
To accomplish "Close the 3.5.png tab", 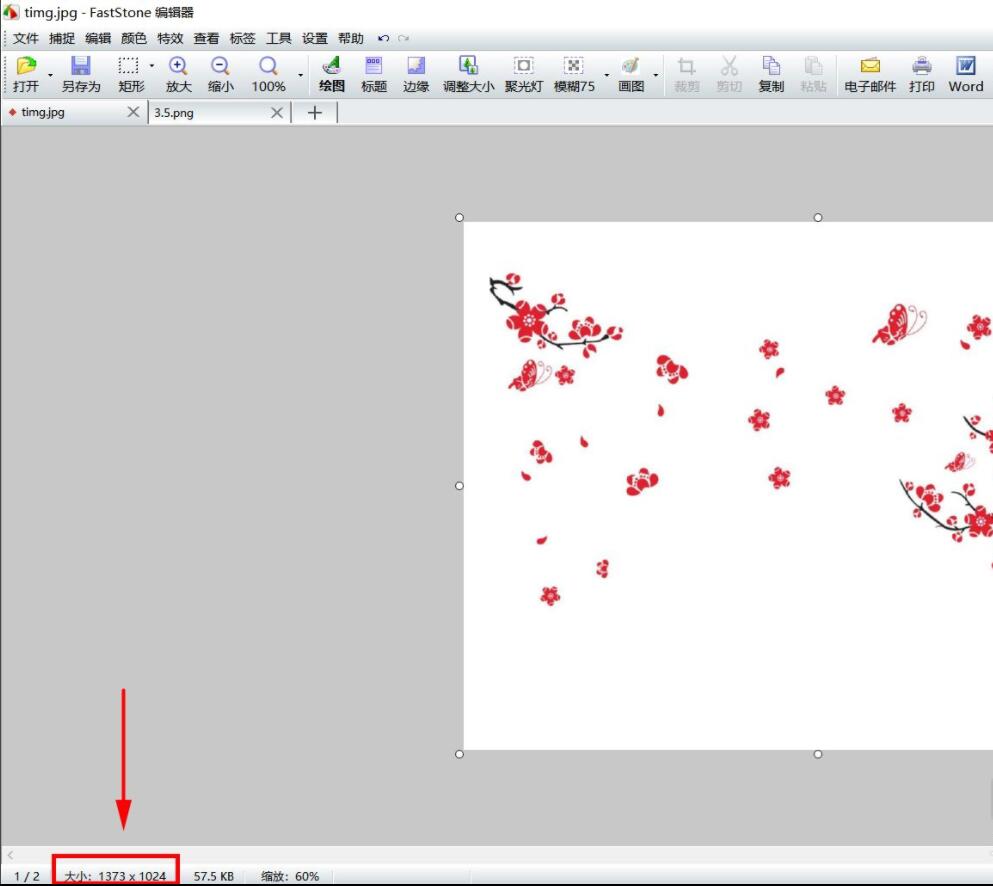I will pos(277,113).
